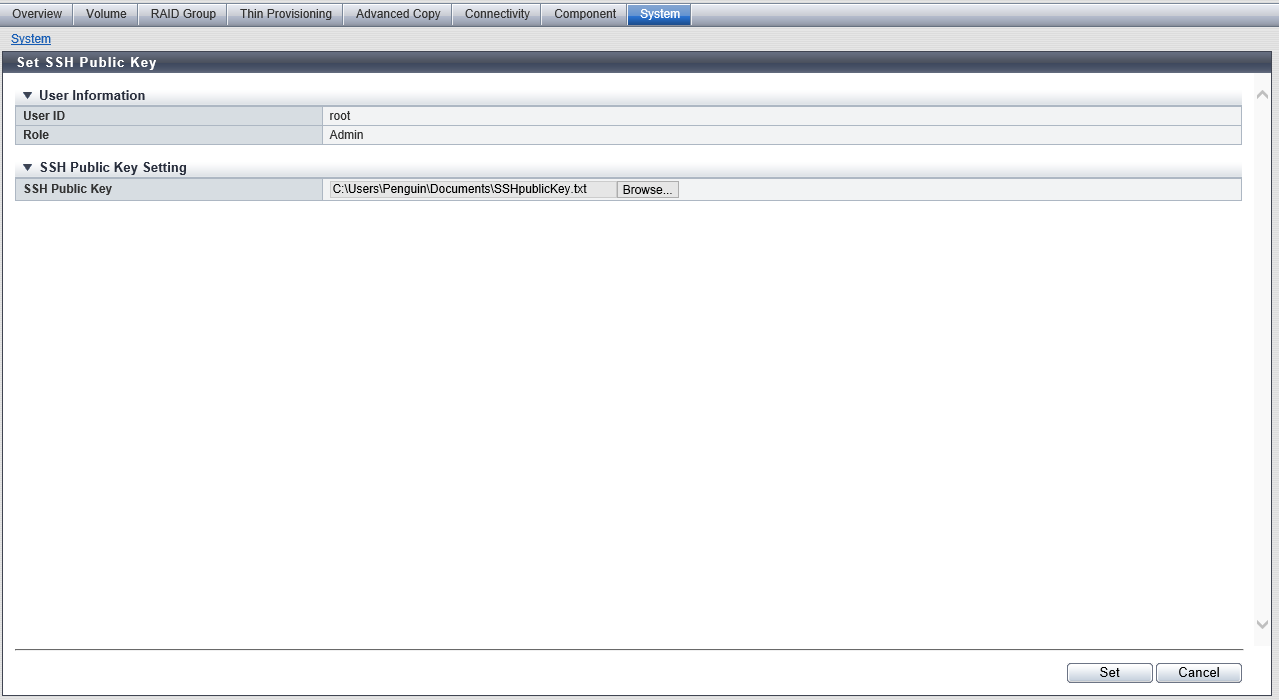This screenshot has height=700, width=1280.
Task: Click the scrollbar up arrow
Action: point(1262,95)
